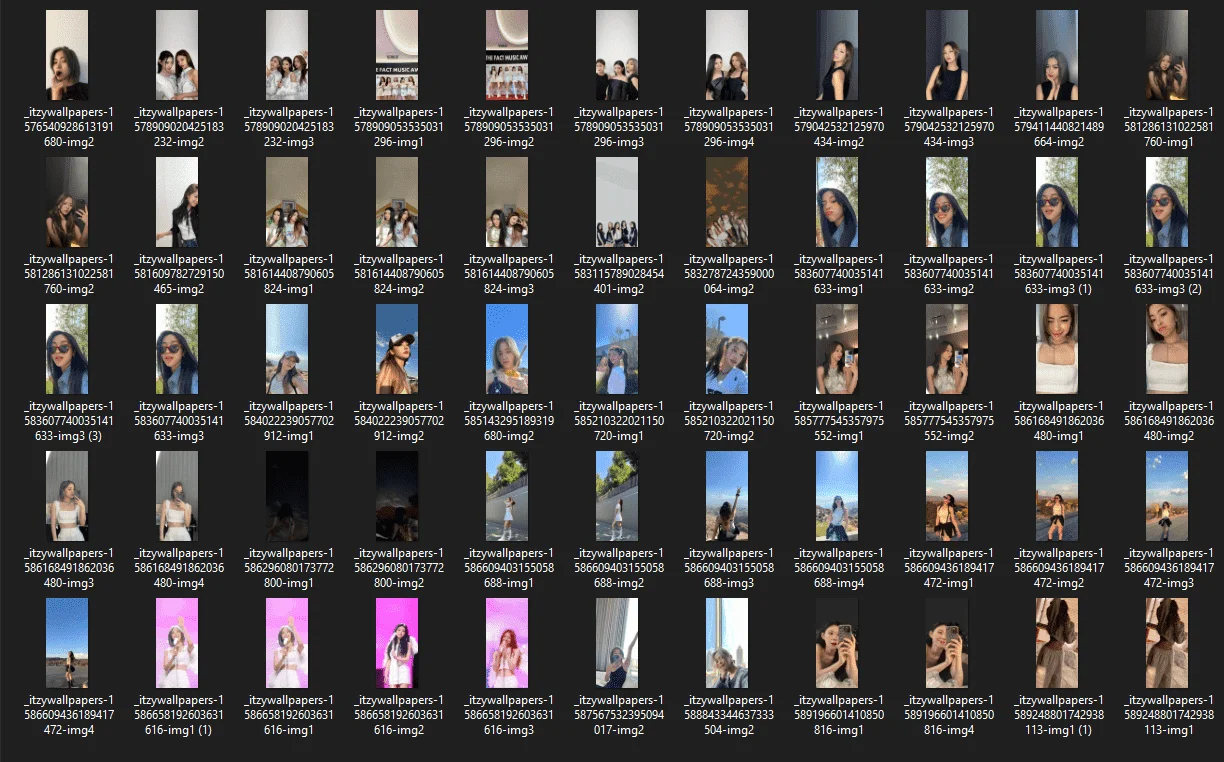
Task: Pick thumbnail of 1581614408790605824-img1
Action: (x=287, y=203)
